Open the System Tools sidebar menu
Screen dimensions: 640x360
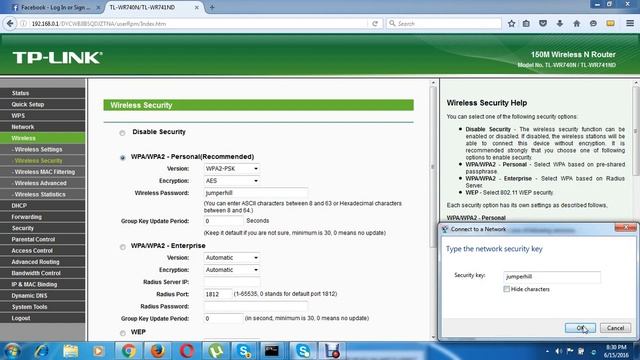coord(43,307)
